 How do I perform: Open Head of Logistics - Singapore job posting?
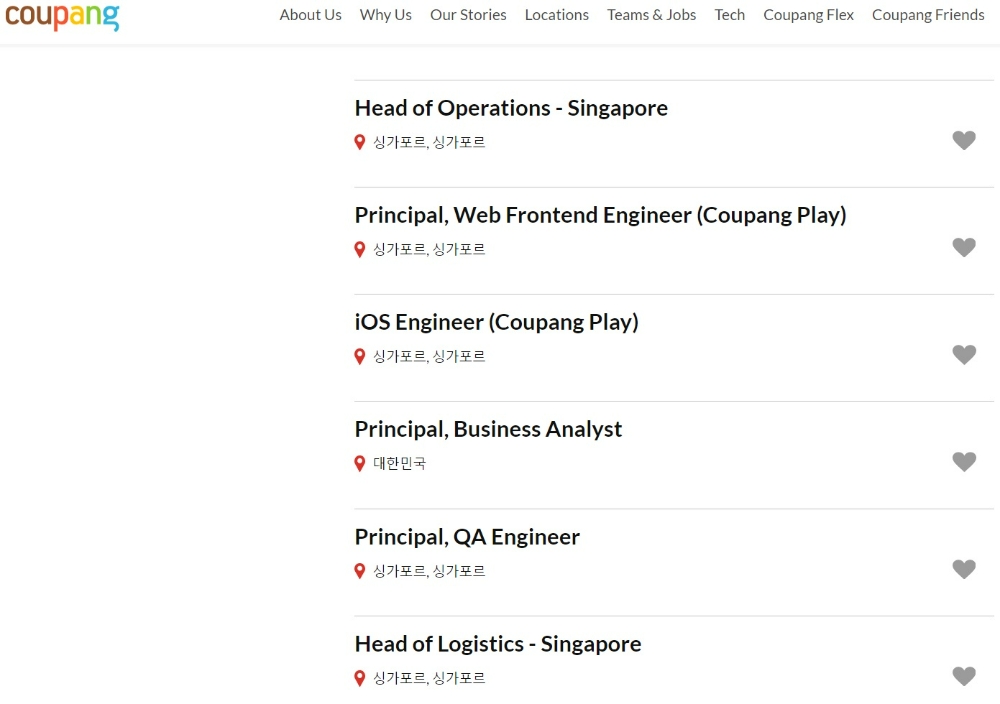click(498, 644)
